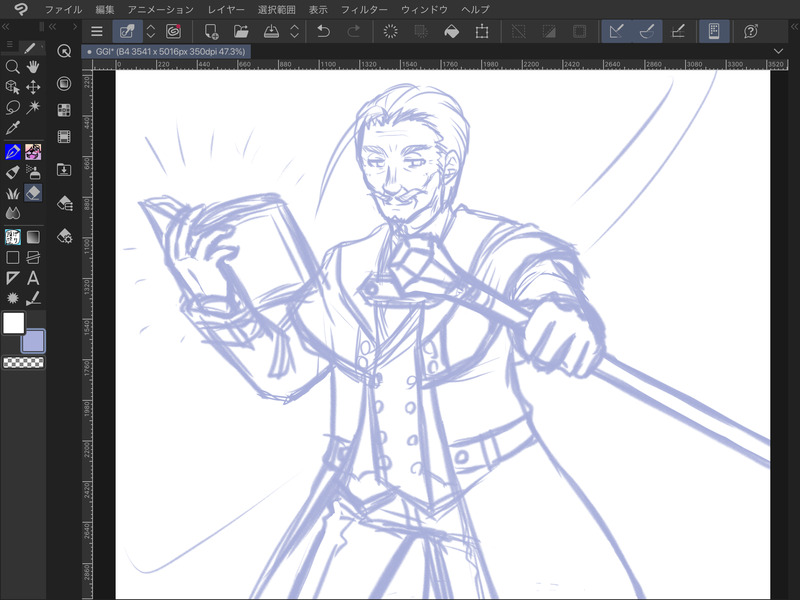800x600 pixels.
Task: Select the Balloon burst-shaped tool
Action: tap(12, 298)
